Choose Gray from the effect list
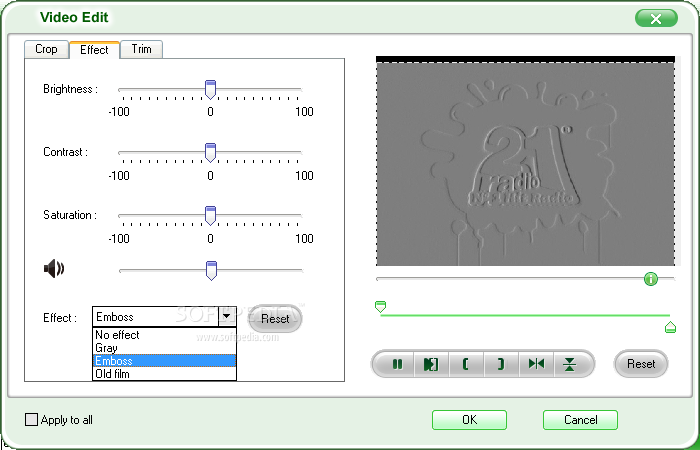The height and width of the screenshot is (450, 700). 164,348
